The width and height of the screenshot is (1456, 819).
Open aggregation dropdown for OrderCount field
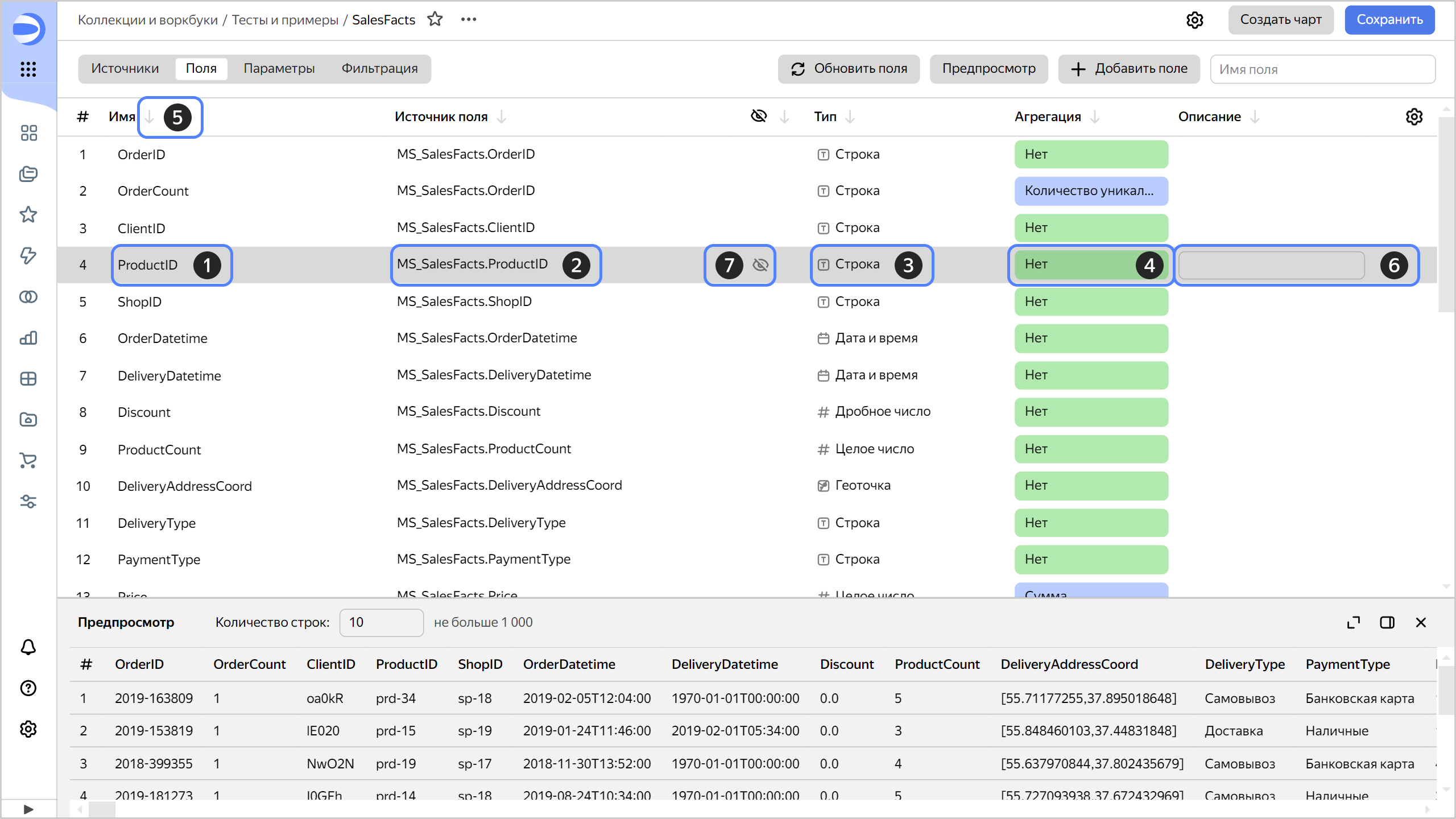click(x=1091, y=191)
